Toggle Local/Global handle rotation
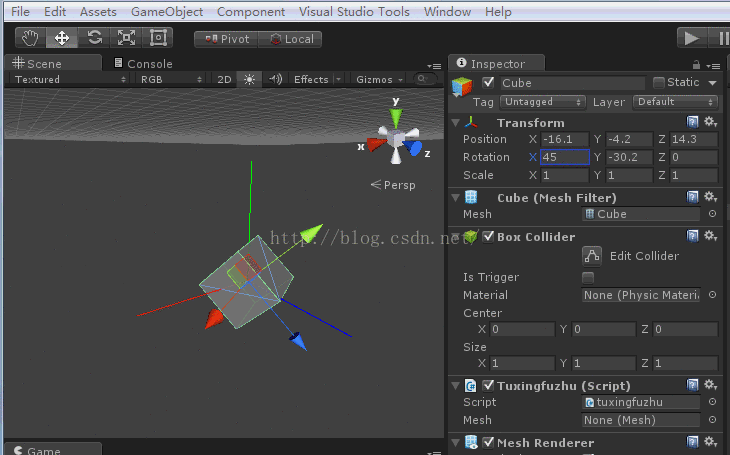The height and width of the screenshot is (455, 730). (290, 39)
